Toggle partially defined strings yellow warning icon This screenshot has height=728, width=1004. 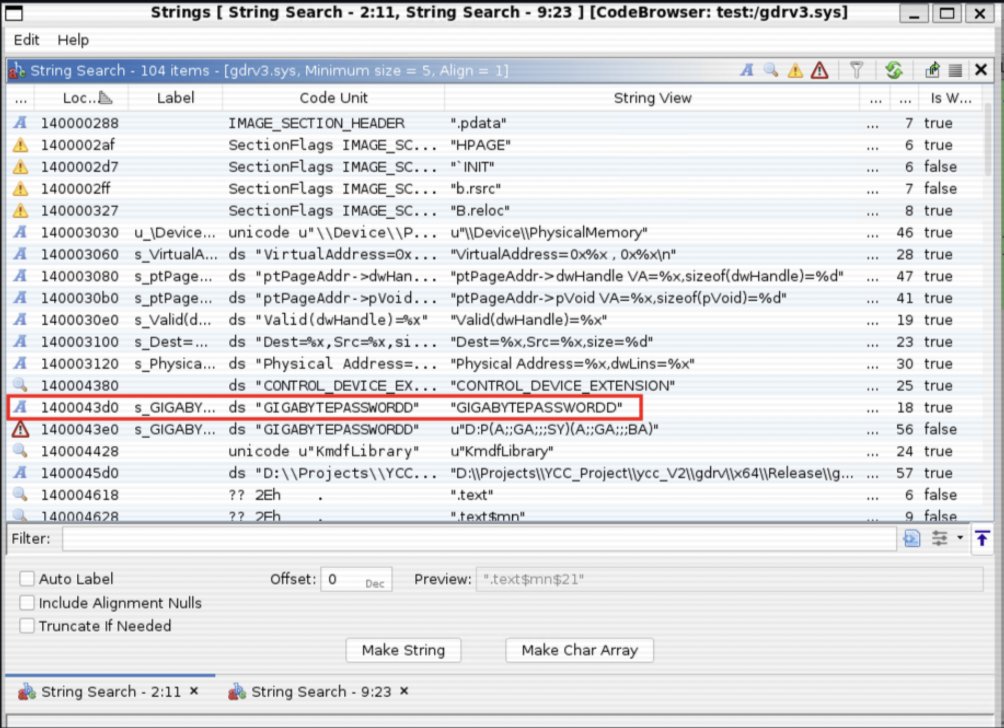tap(795, 70)
